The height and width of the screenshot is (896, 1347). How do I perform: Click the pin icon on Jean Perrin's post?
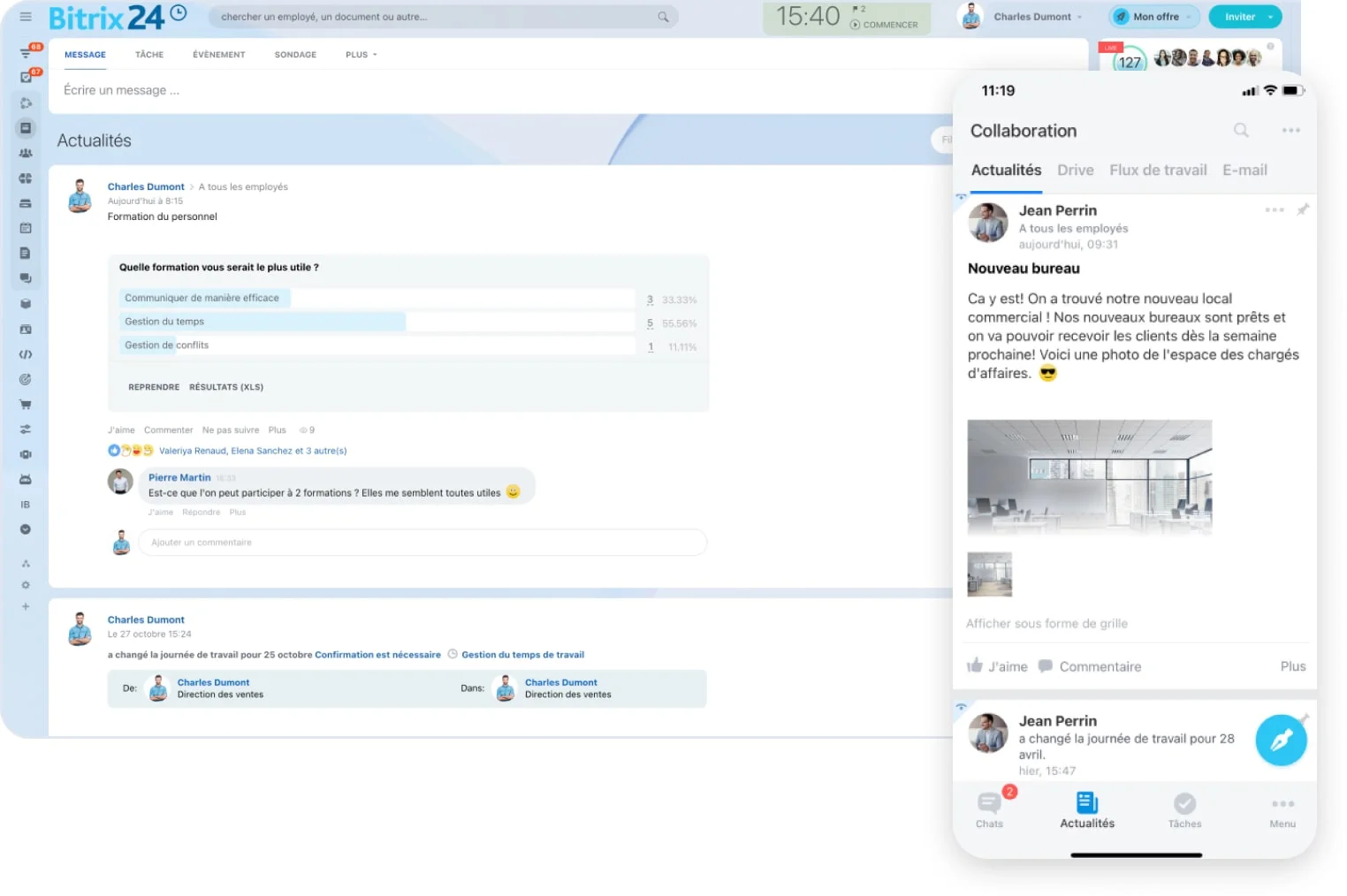(1304, 210)
